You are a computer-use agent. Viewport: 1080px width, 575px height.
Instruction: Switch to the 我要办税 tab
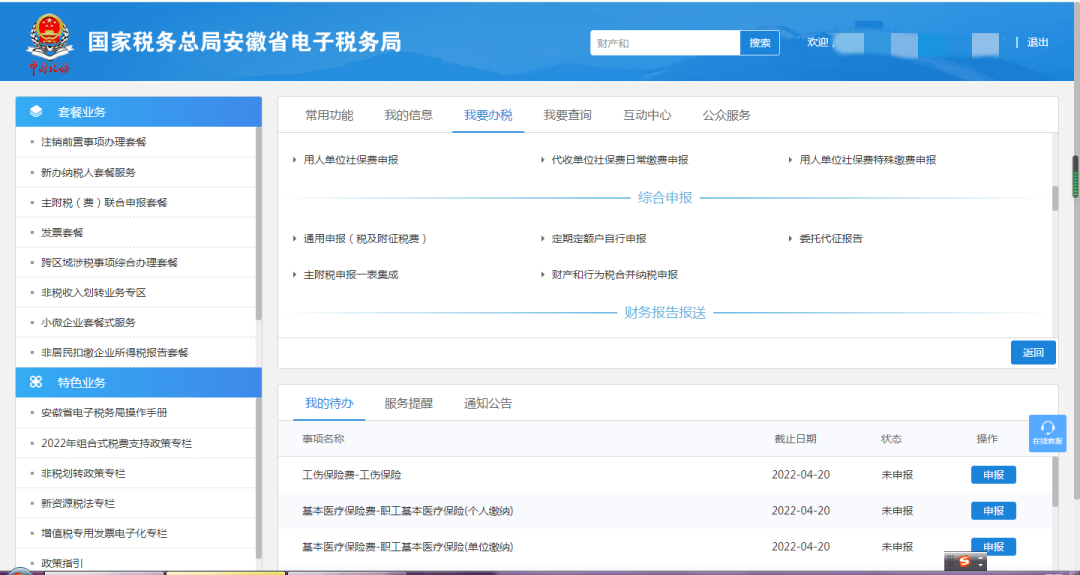(x=488, y=115)
